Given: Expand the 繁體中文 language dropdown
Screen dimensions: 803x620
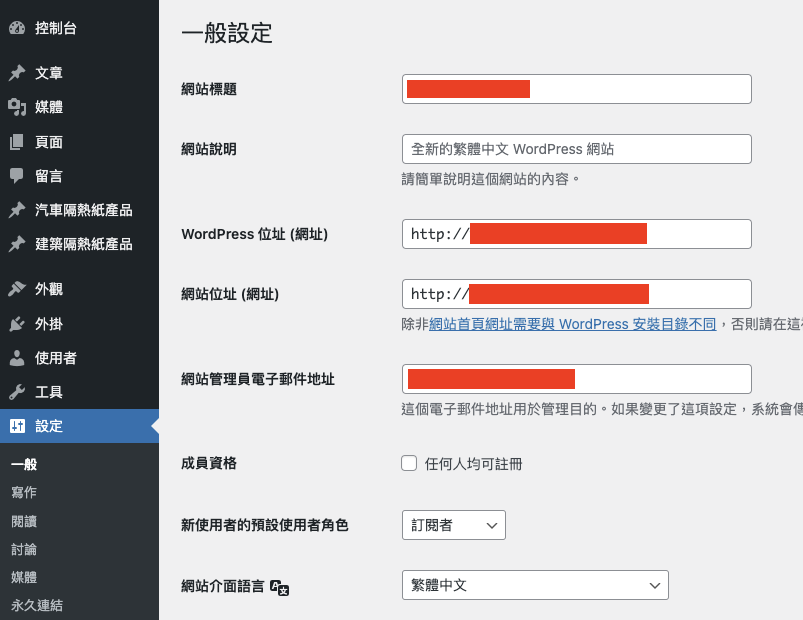Looking at the screenshot, I should 534,585.
